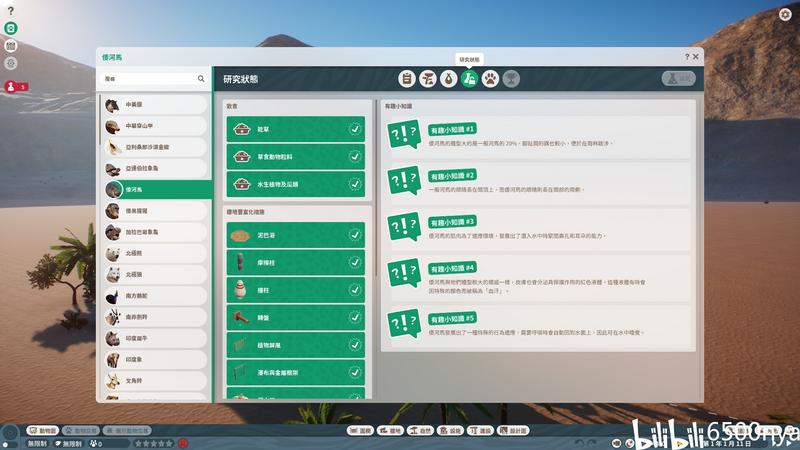The width and height of the screenshot is (800, 450).
Task: Click the checkmark on 摩擦柱 row
Action: [355, 263]
